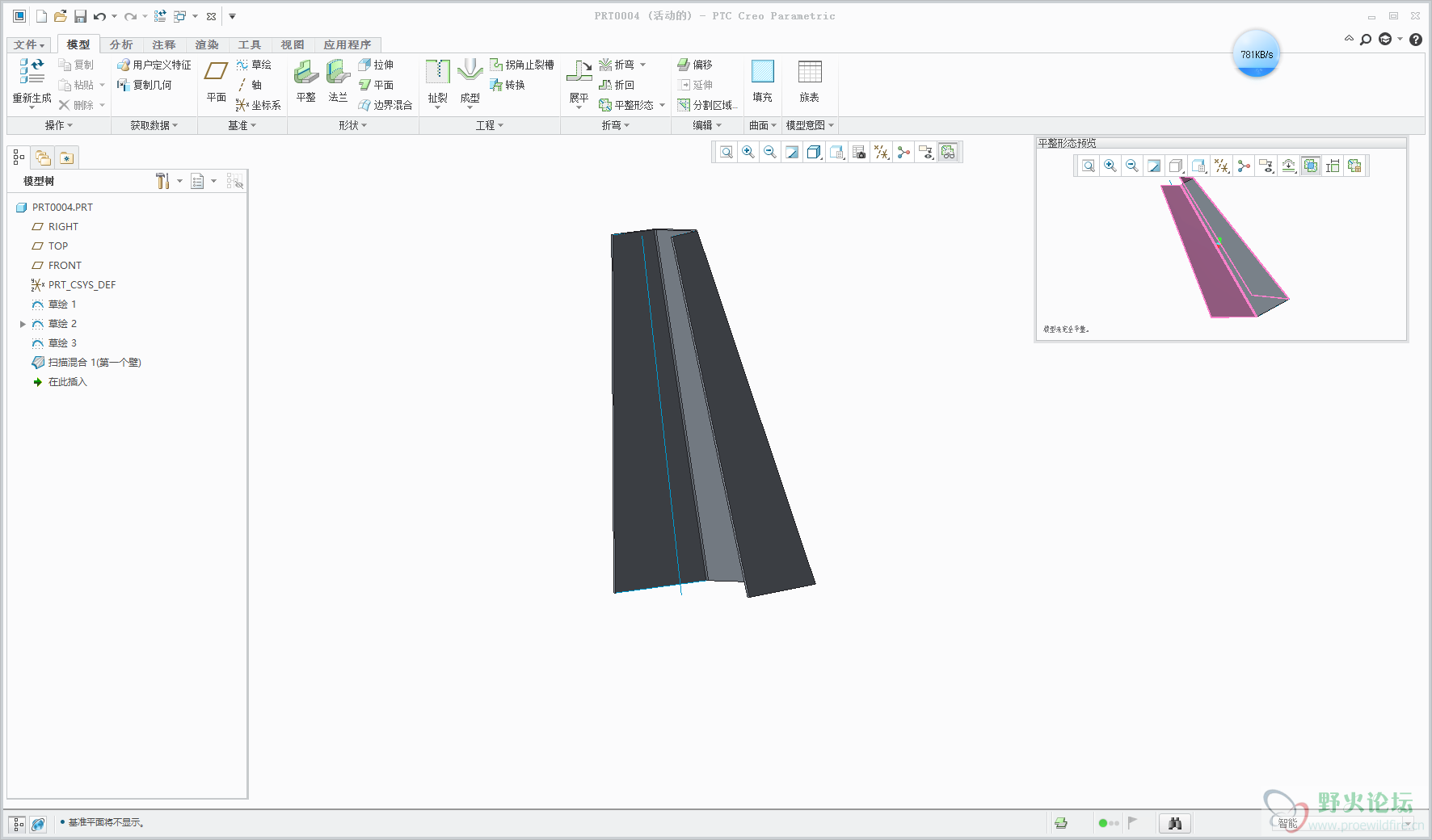Screen dimensions: 1432x840
Task: Open the Operations (操作) group dropdown
Action: [58, 125]
